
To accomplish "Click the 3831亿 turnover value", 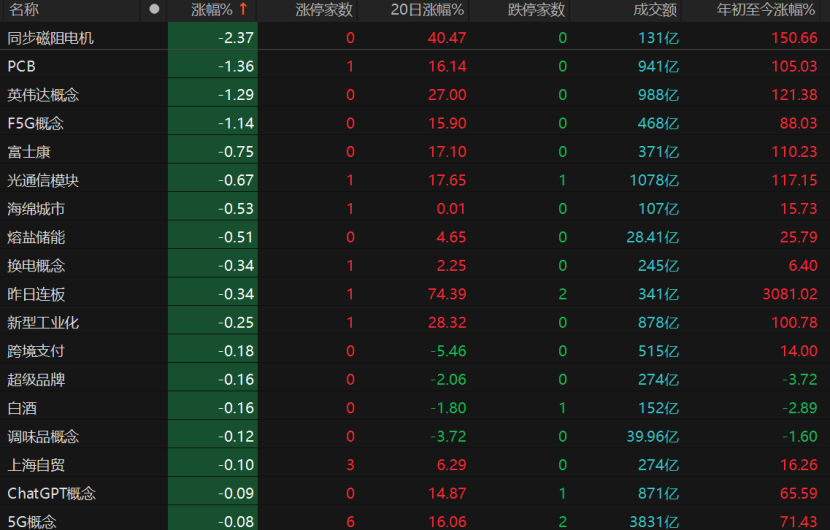I will (654, 522).
